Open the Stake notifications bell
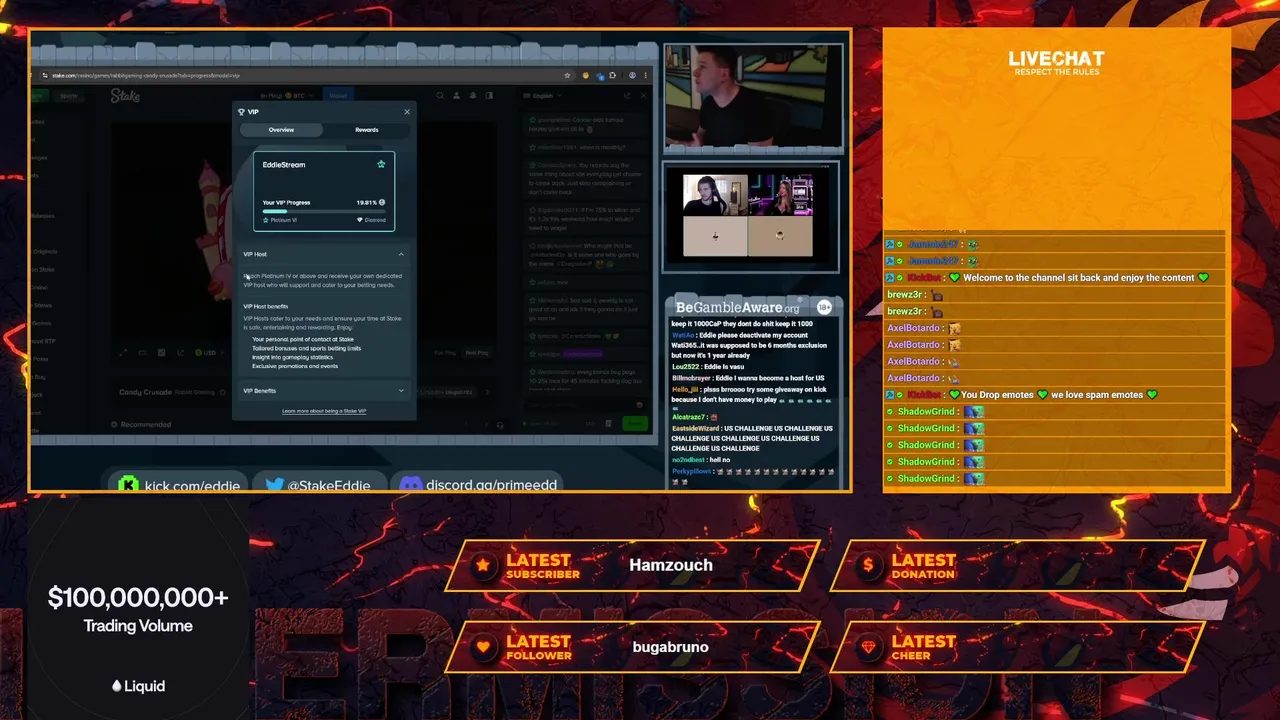Screen dimensions: 1280x720 pos(473,96)
